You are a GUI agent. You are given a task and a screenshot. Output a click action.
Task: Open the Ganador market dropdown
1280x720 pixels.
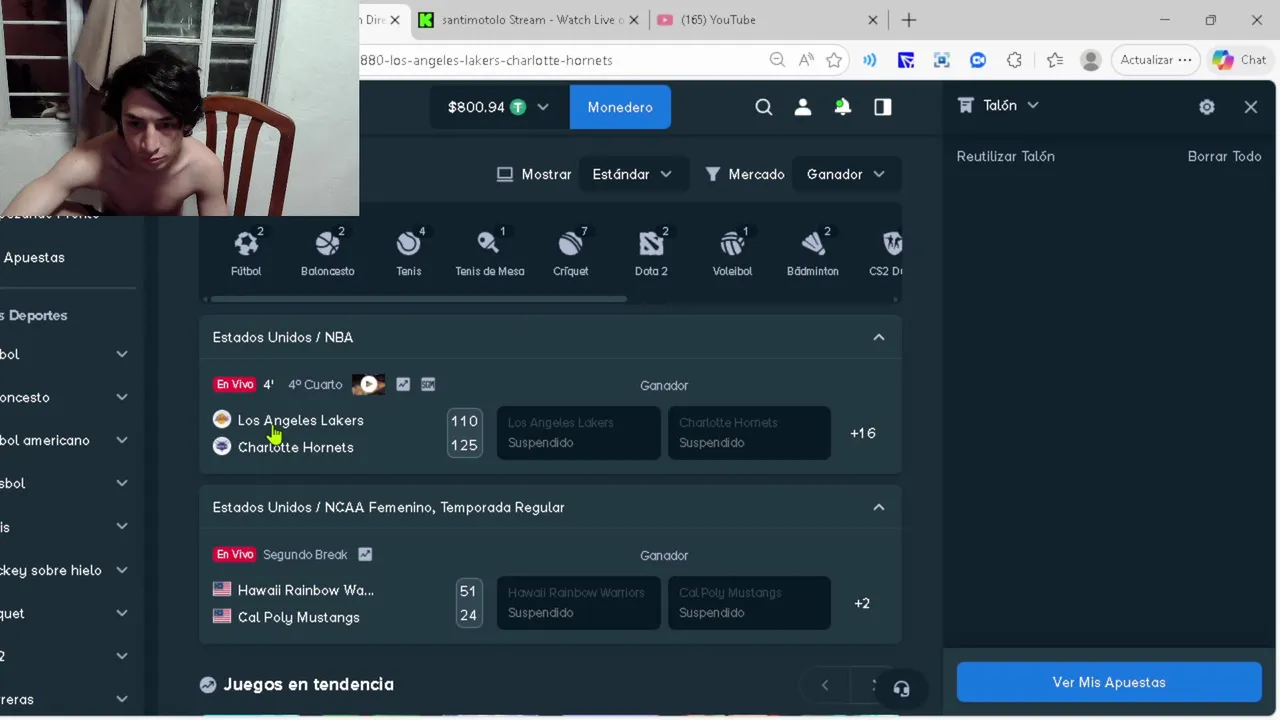tap(846, 174)
